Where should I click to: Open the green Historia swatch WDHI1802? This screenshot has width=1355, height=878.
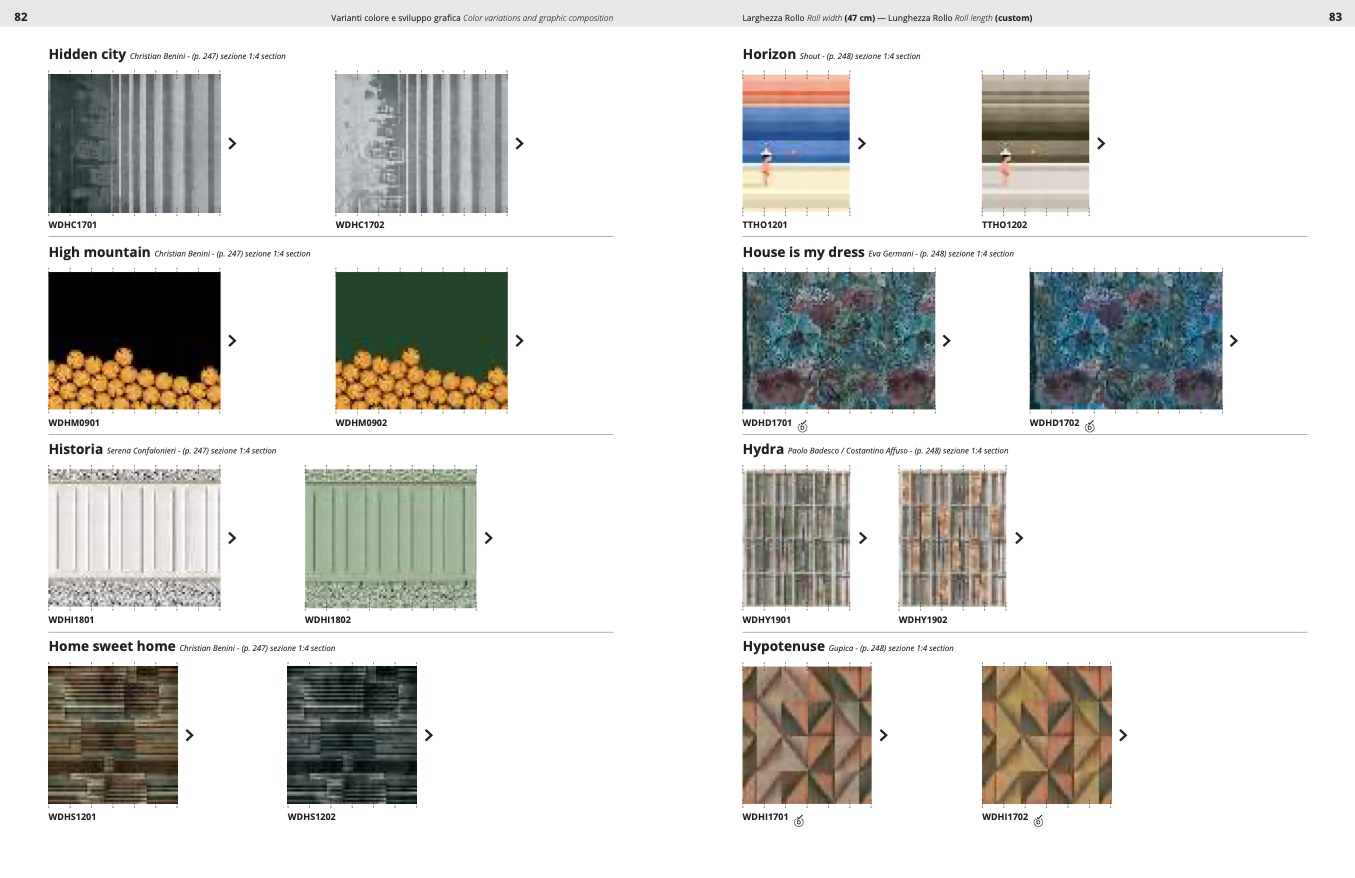390,538
